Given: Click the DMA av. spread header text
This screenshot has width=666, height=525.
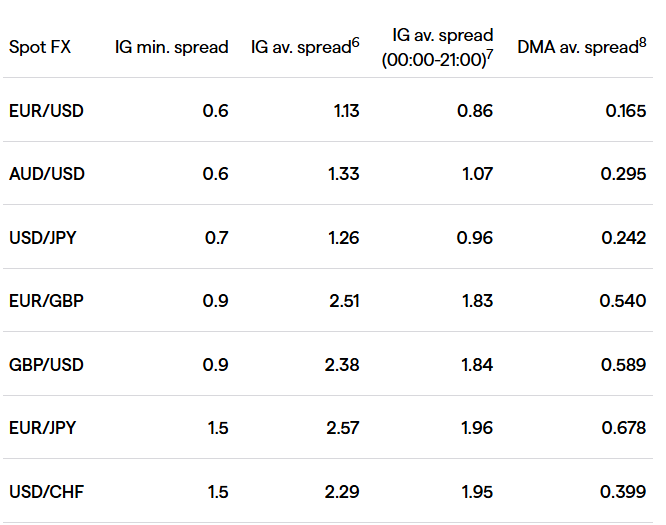Looking at the screenshot, I should [576, 47].
